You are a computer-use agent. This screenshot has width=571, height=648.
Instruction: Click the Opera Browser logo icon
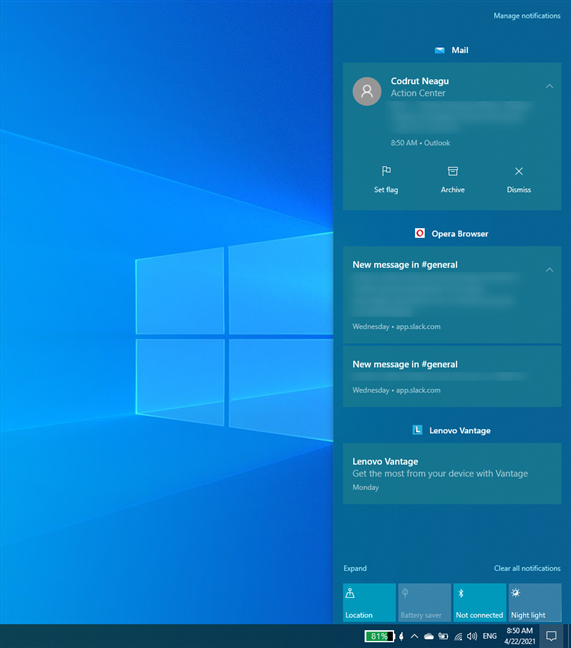coord(420,233)
